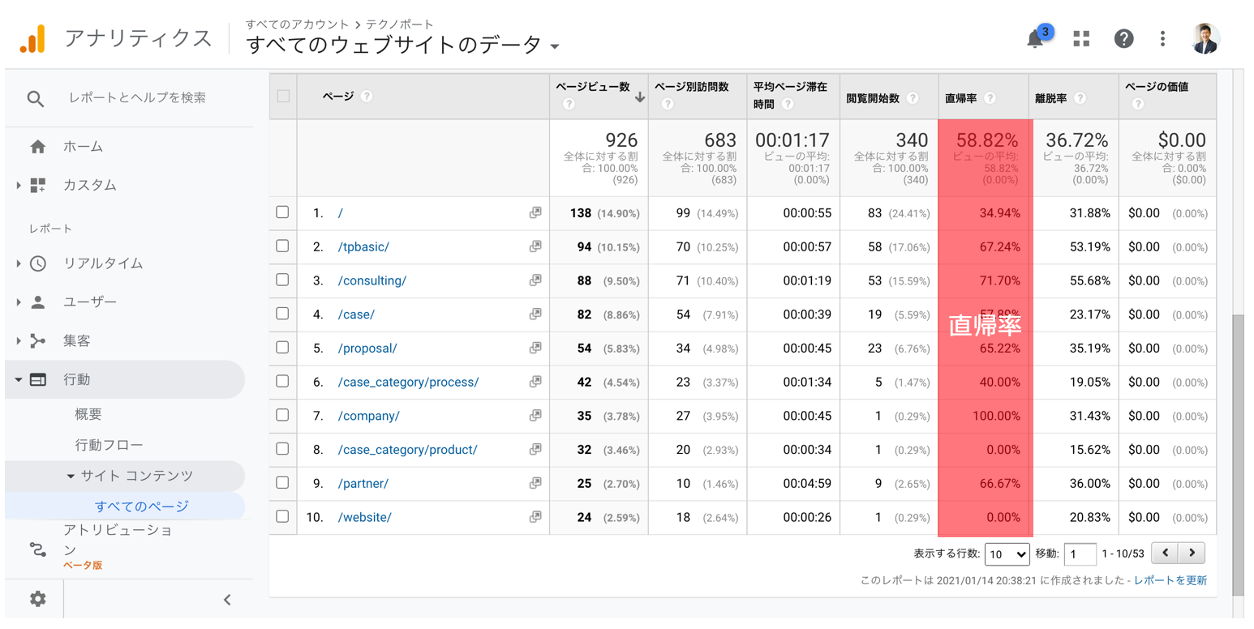Check the /proposal/ row checkbox
The height and width of the screenshot is (629, 1254).
tap(283, 348)
